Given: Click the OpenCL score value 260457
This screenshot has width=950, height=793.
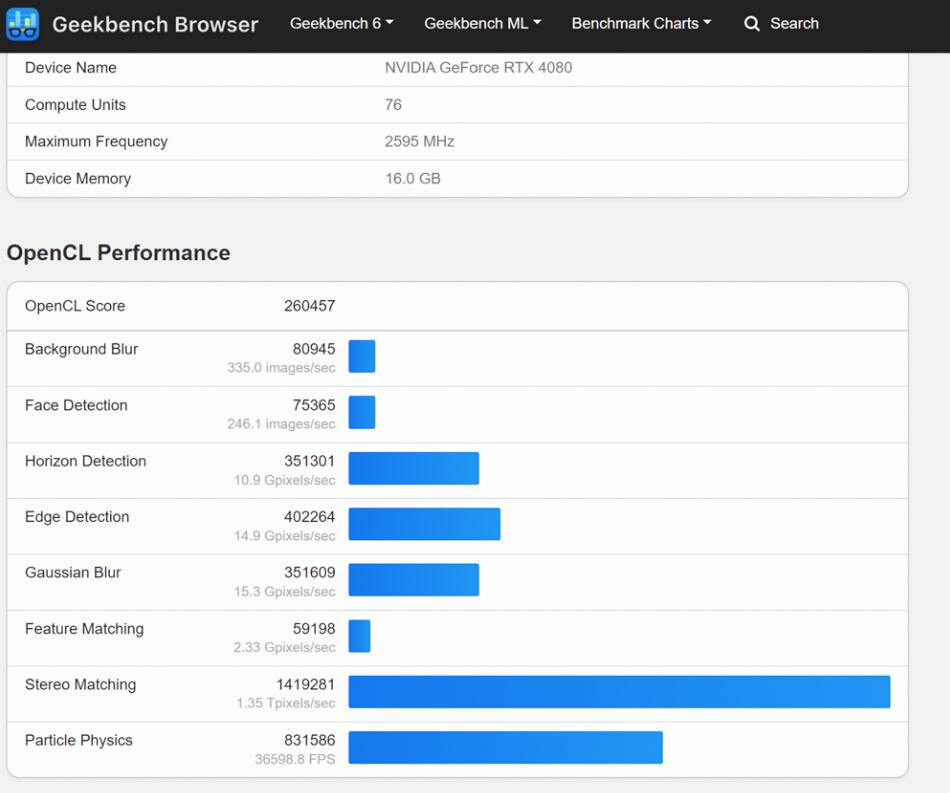Looking at the screenshot, I should [310, 306].
